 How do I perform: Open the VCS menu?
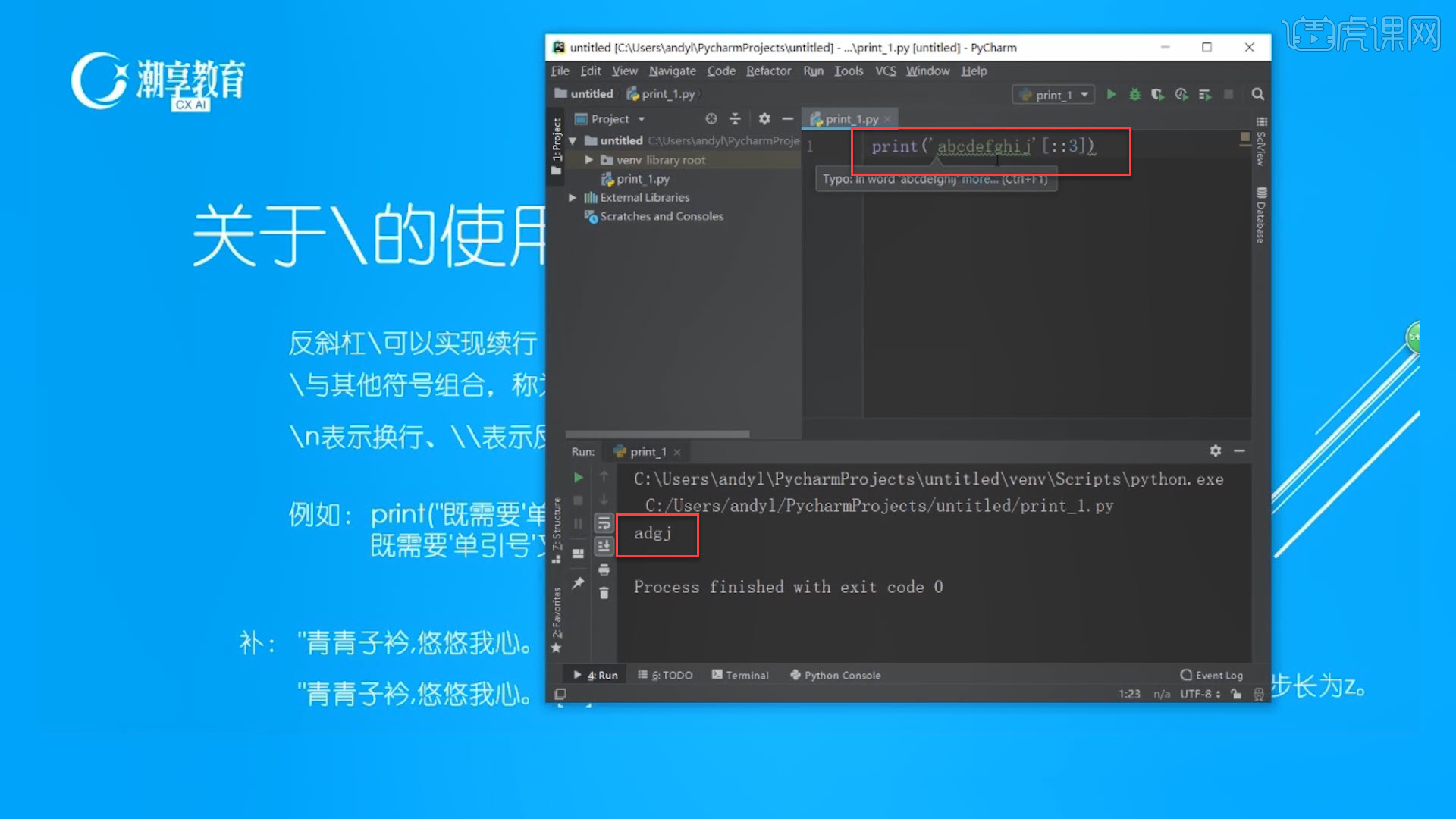pyautogui.click(x=886, y=71)
